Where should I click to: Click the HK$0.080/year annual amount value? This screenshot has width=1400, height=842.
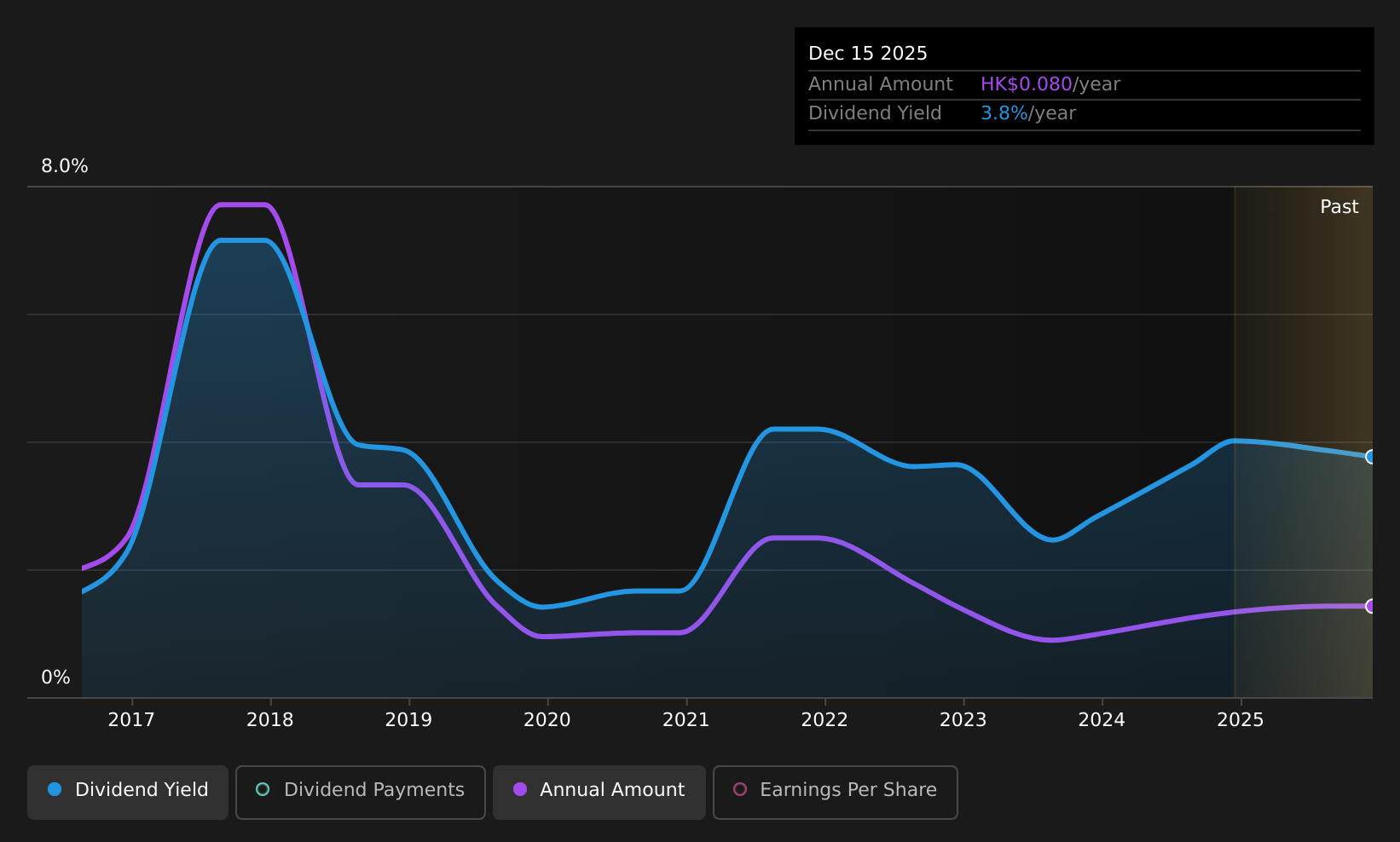(1050, 84)
